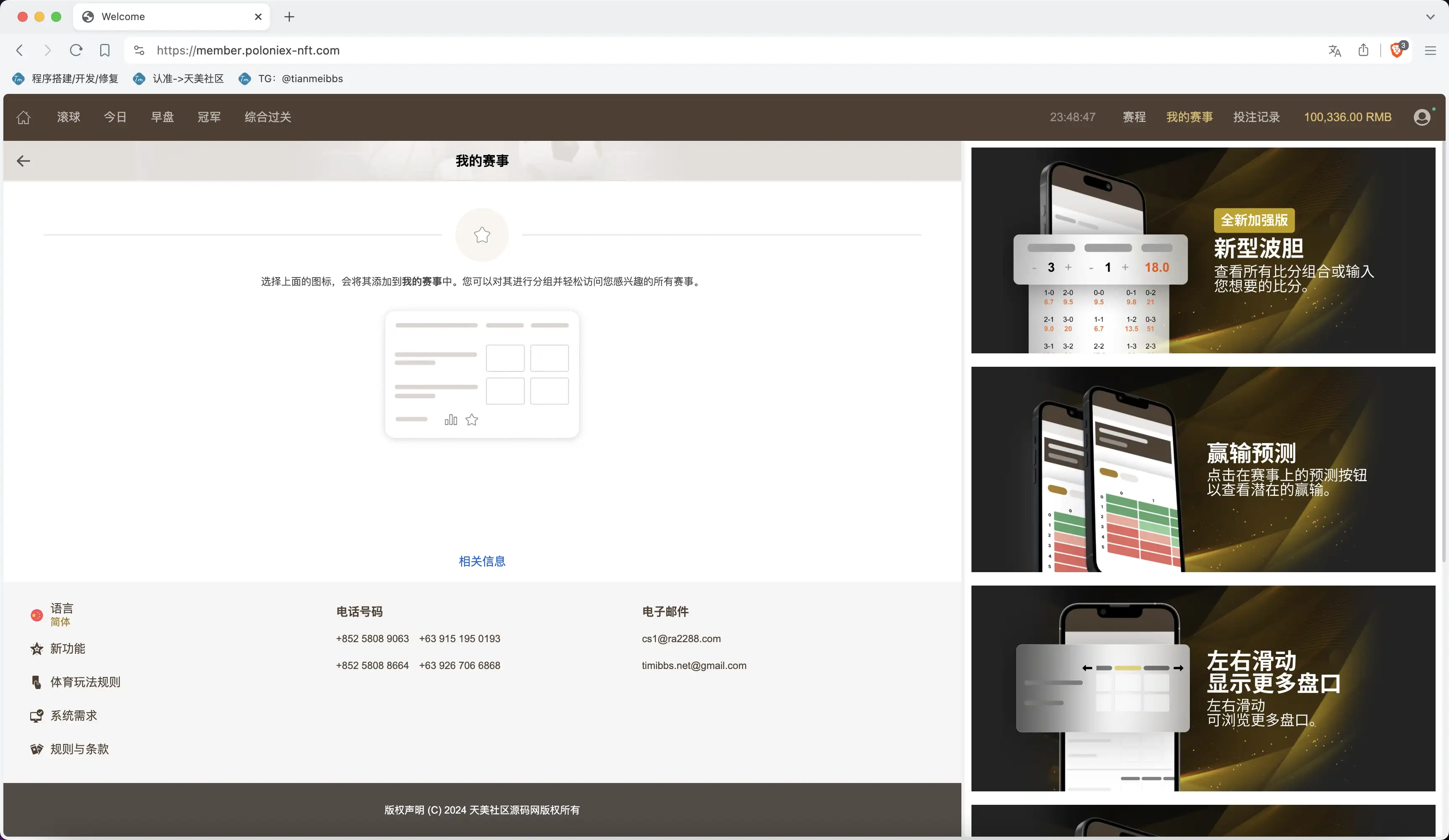Click the 100,336.00 RMB balance
Screen dimensions: 1449x840
pyautogui.click(x=1347, y=117)
